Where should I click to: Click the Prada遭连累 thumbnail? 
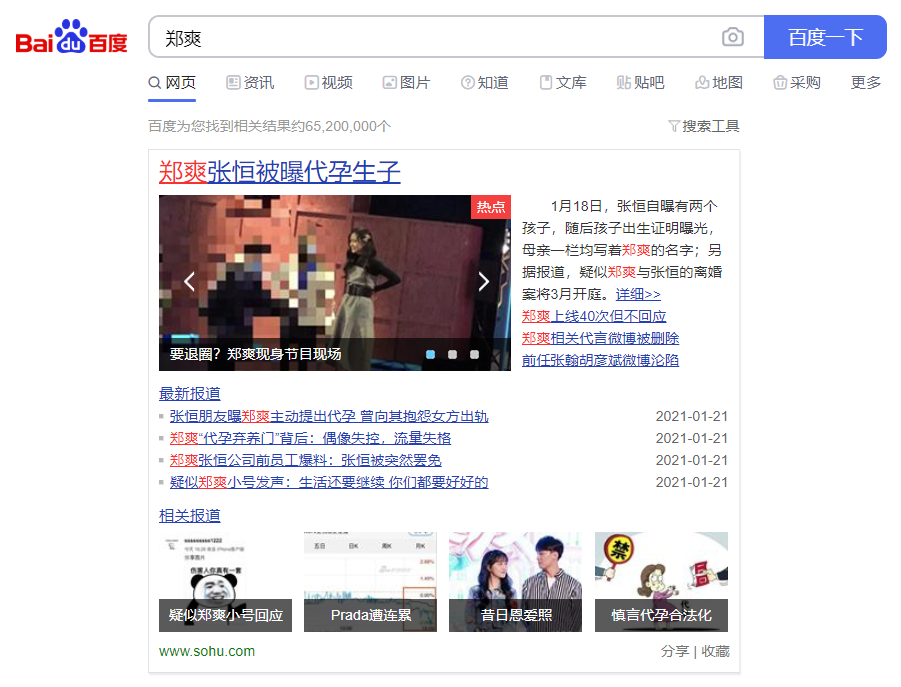(370, 582)
